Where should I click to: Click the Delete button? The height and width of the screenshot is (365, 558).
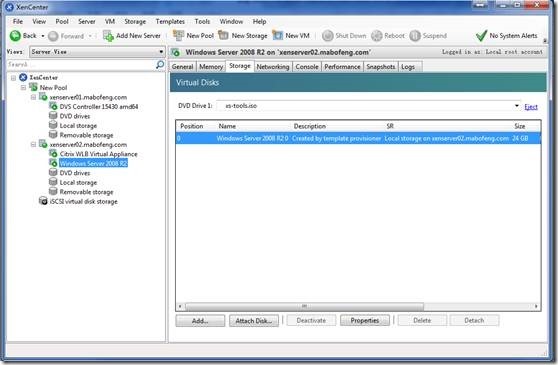coord(422,321)
